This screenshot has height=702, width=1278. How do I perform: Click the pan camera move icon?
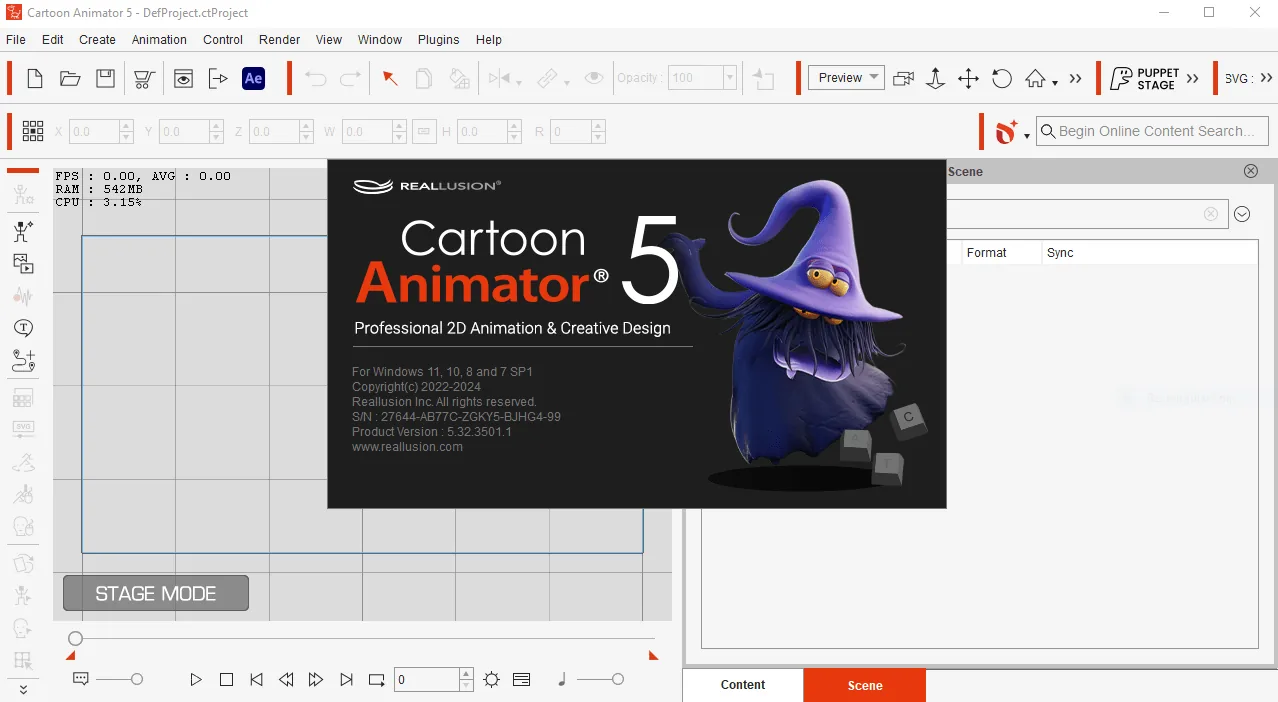[968, 78]
